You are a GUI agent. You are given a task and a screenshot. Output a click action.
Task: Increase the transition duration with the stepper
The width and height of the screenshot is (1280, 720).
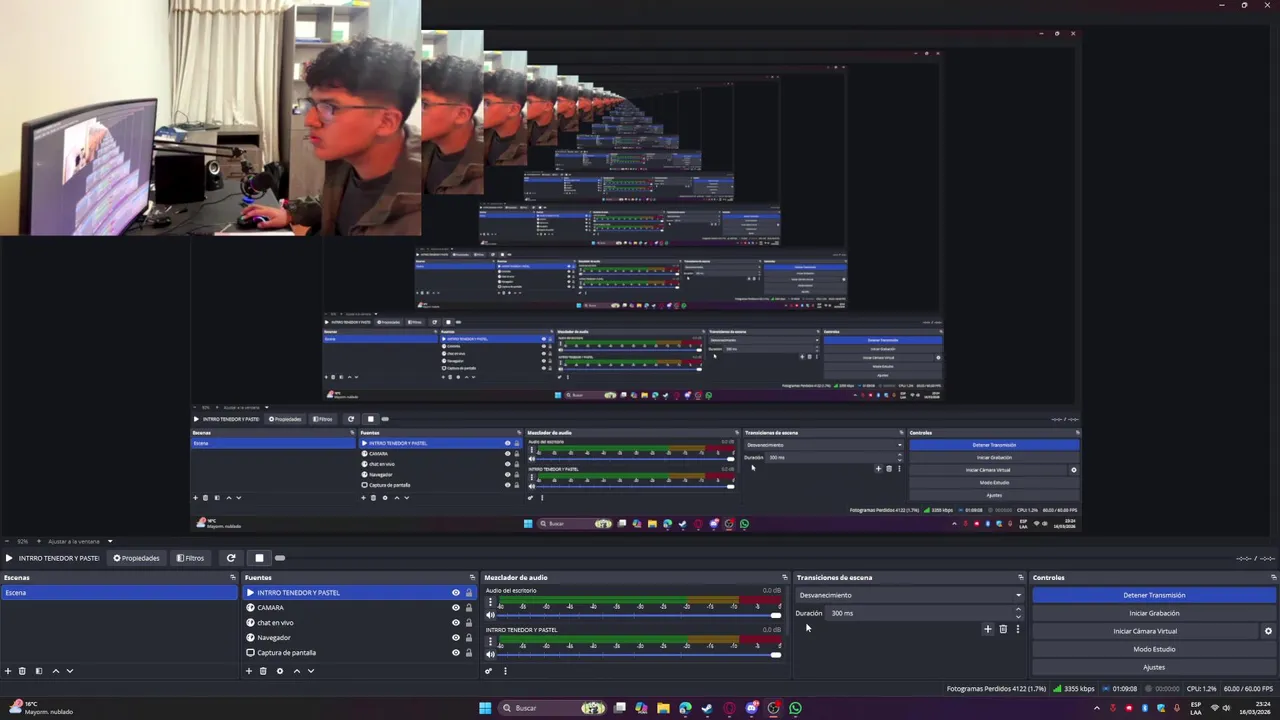pyautogui.click(x=1018, y=610)
